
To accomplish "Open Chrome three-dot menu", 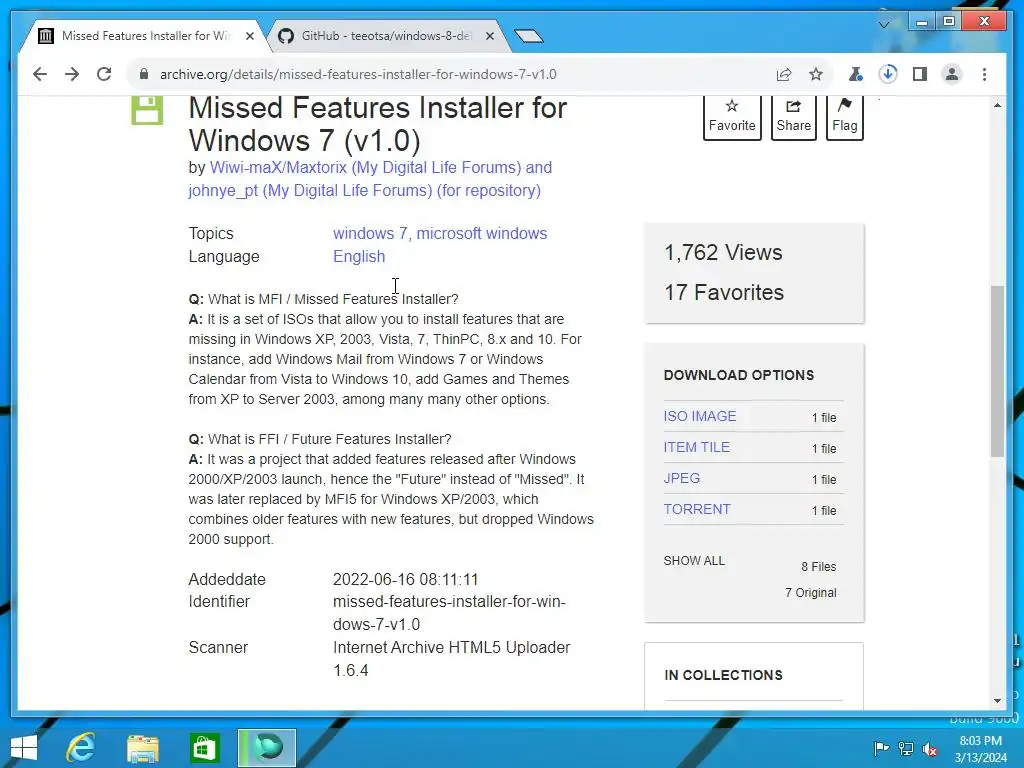I will pos(984,74).
